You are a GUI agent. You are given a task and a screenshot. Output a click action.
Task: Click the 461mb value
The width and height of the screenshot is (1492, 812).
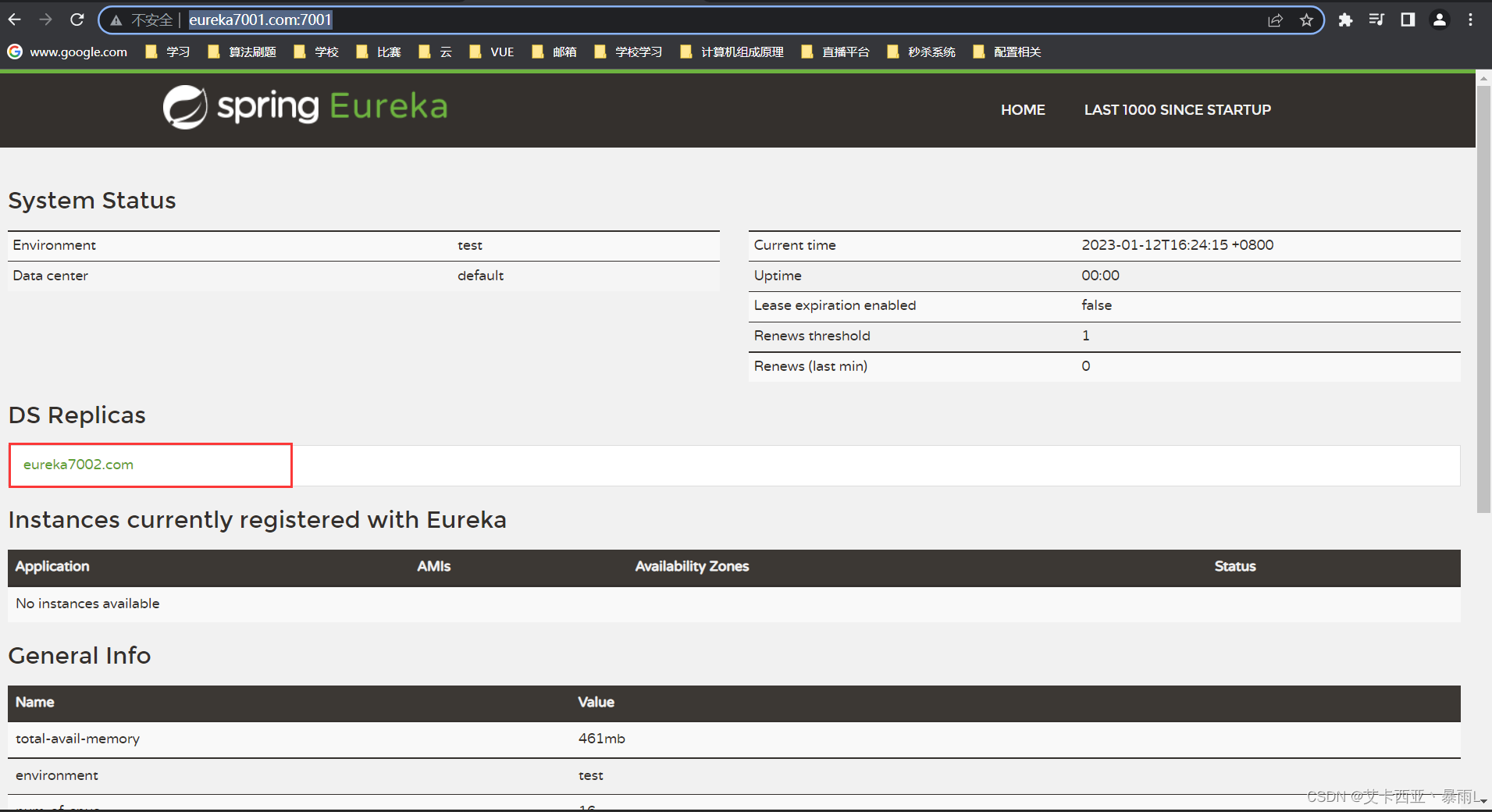[601, 739]
